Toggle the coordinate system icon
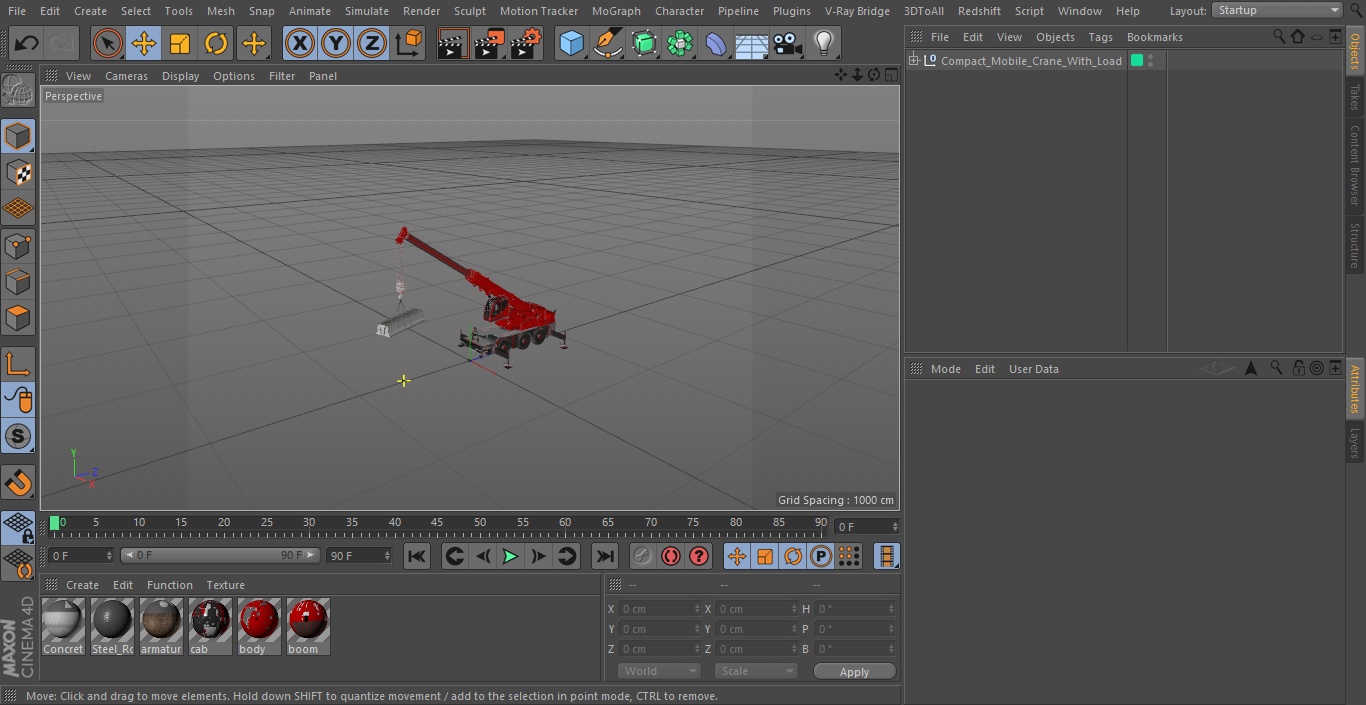 click(x=409, y=43)
